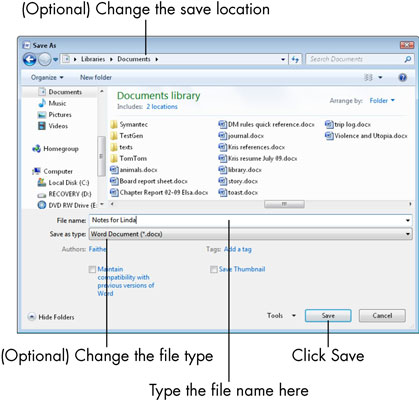Viewport: 419px width, 400px height.
Task: Click the Back navigation arrow button
Action: click(30, 60)
